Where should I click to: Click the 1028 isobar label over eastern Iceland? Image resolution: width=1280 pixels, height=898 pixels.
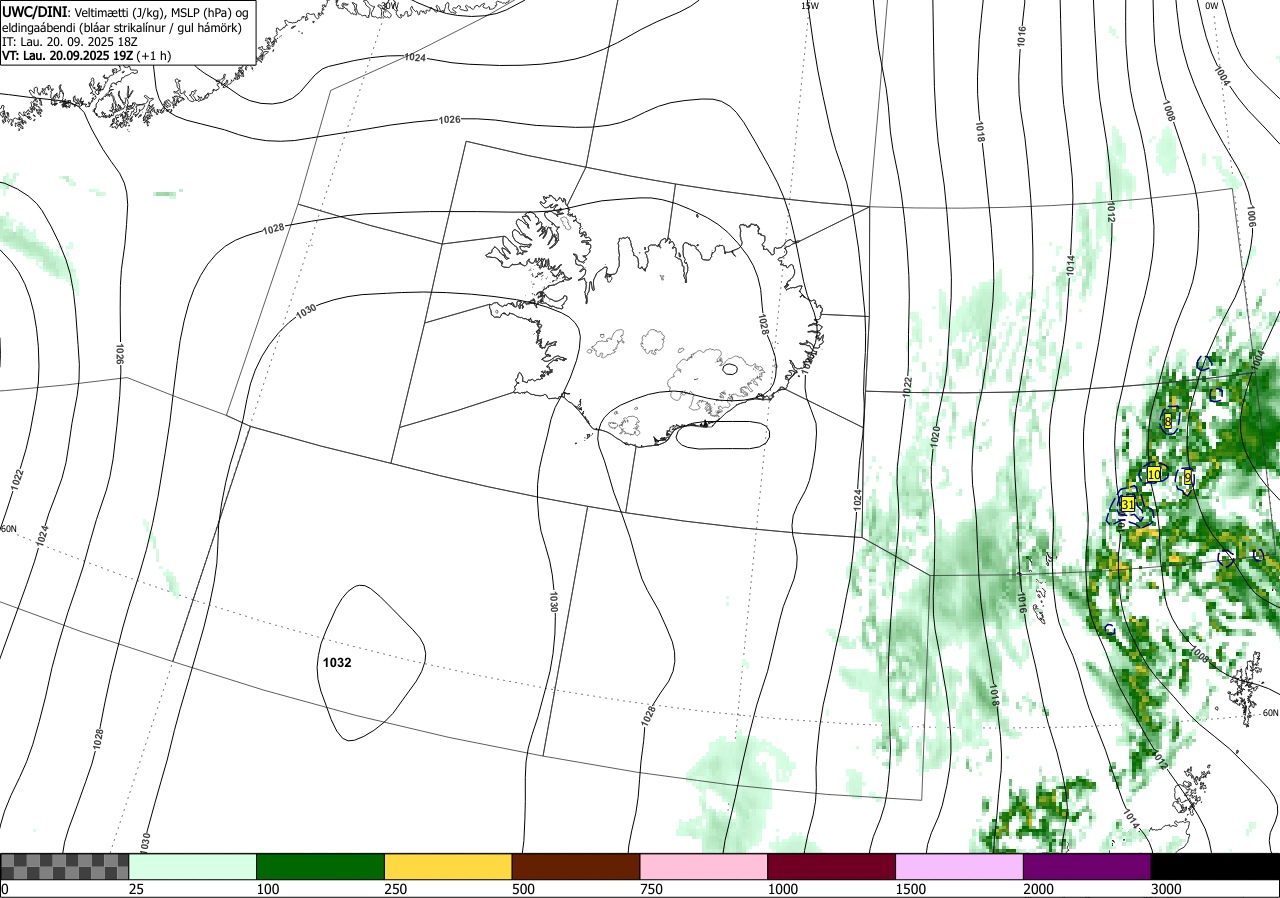pos(763,324)
